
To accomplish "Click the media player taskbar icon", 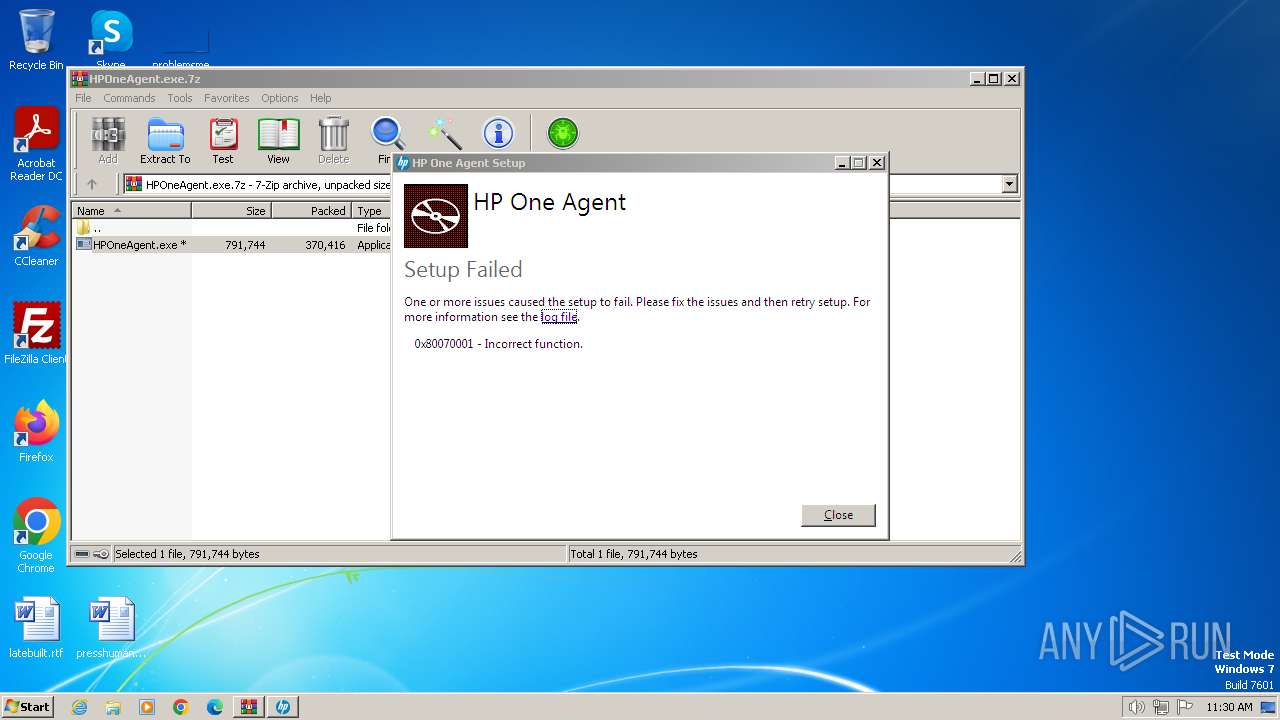I will coord(147,707).
